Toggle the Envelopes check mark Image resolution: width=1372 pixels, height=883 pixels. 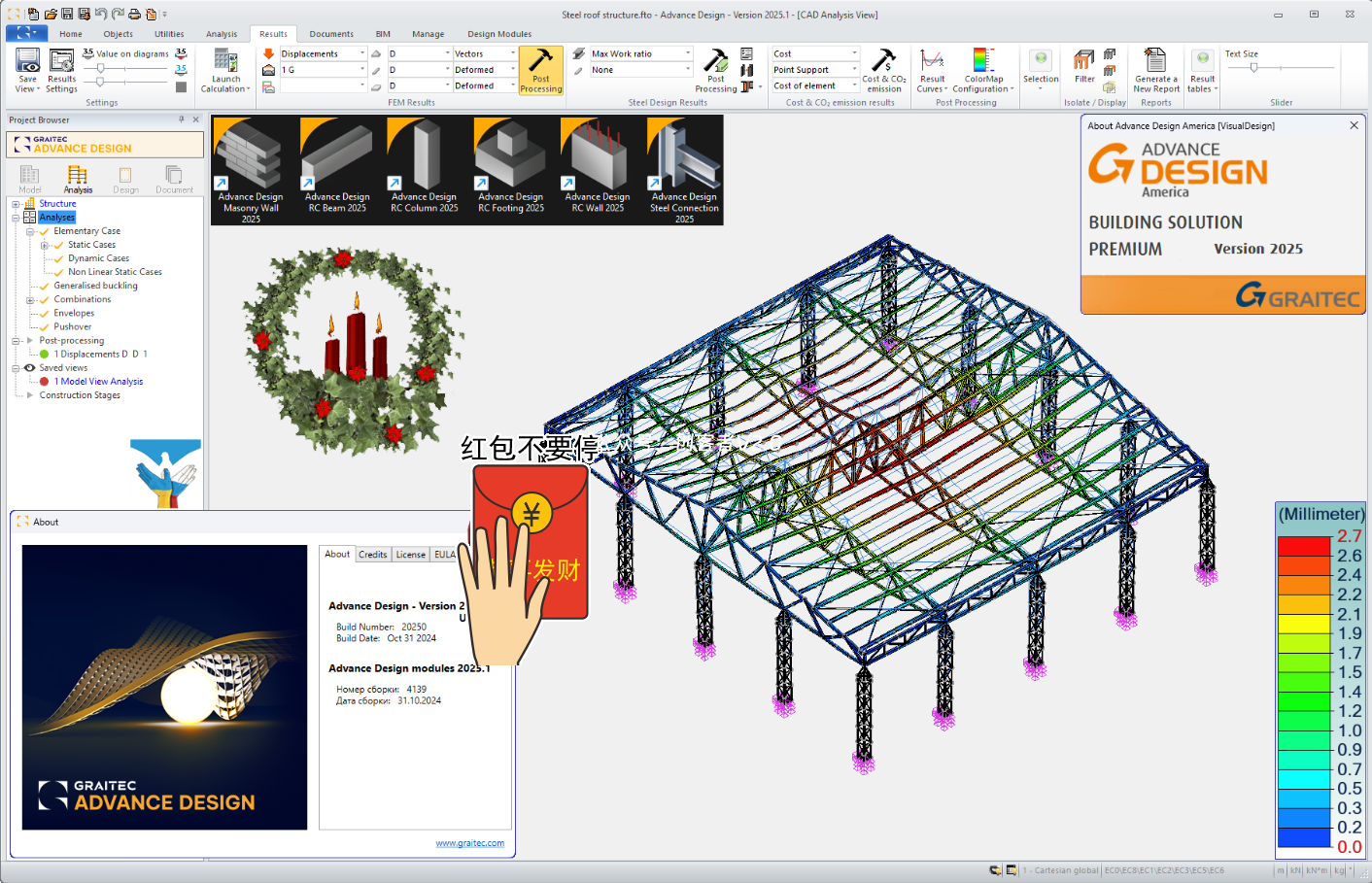(45, 313)
